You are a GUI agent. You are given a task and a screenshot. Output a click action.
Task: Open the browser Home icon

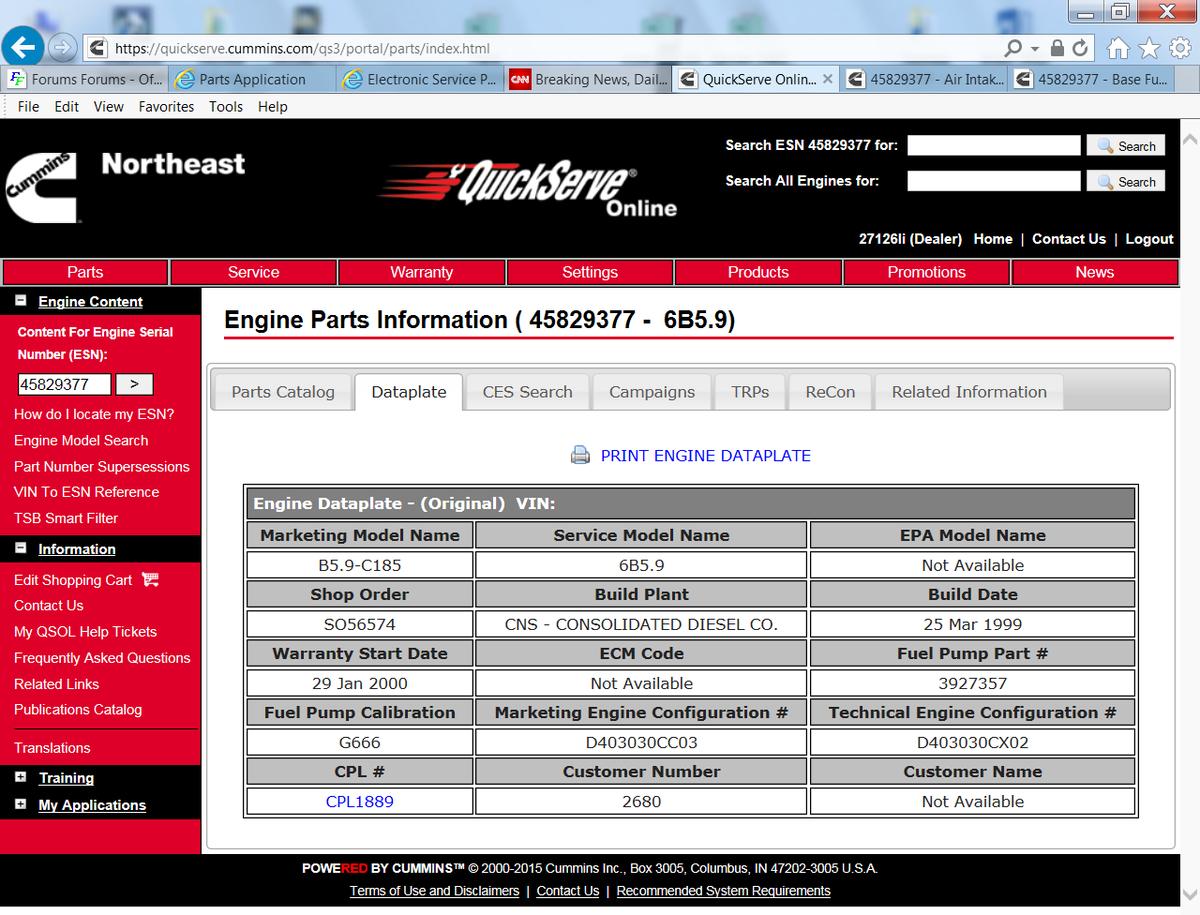[1119, 47]
